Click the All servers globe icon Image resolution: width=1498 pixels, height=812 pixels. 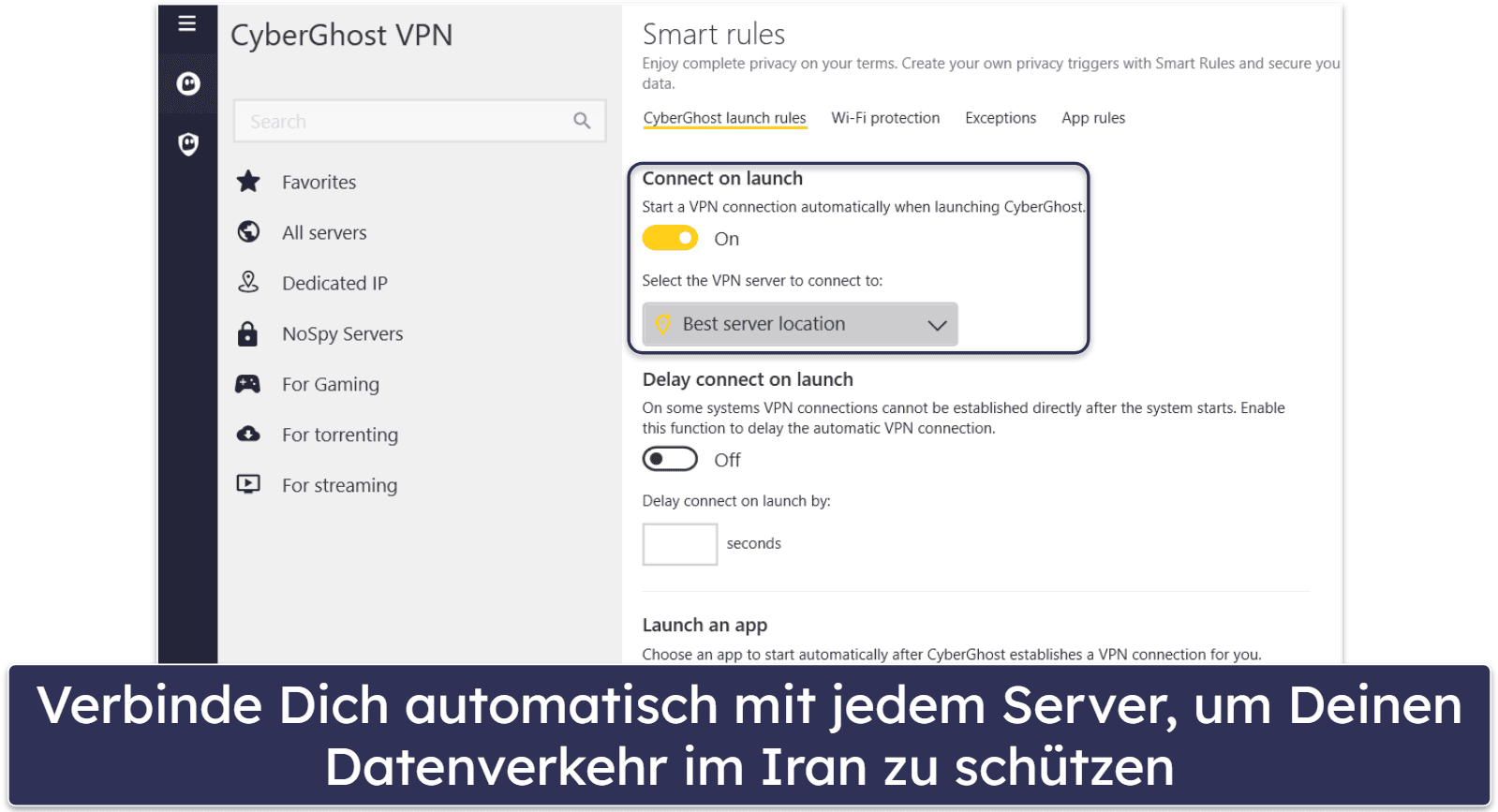pyautogui.click(x=248, y=231)
